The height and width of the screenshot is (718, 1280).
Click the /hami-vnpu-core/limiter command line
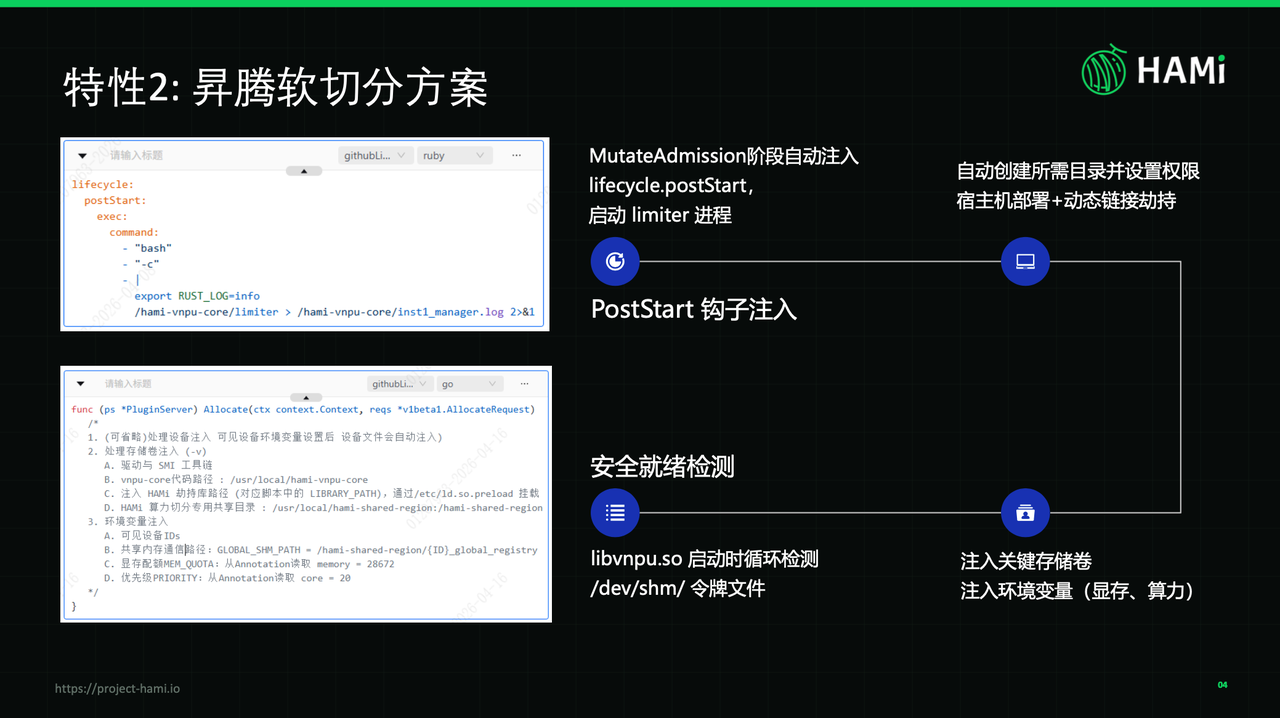pyautogui.click(x=334, y=312)
